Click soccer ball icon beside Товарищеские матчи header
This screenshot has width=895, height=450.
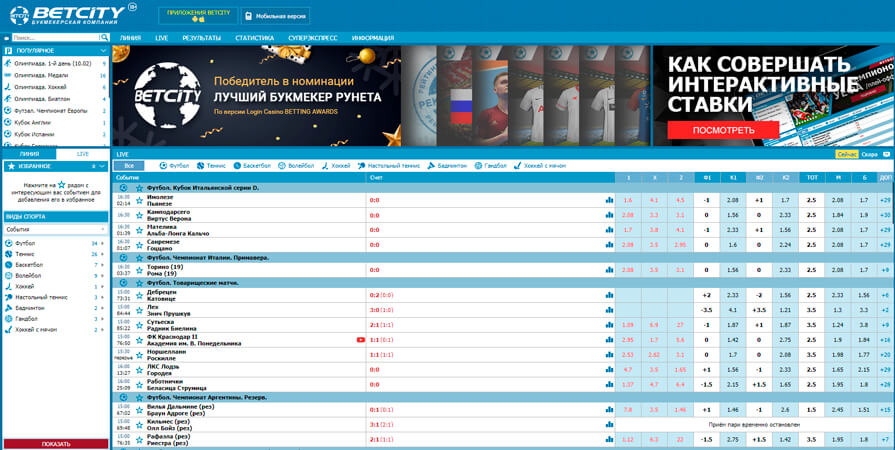click(x=123, y=283)
